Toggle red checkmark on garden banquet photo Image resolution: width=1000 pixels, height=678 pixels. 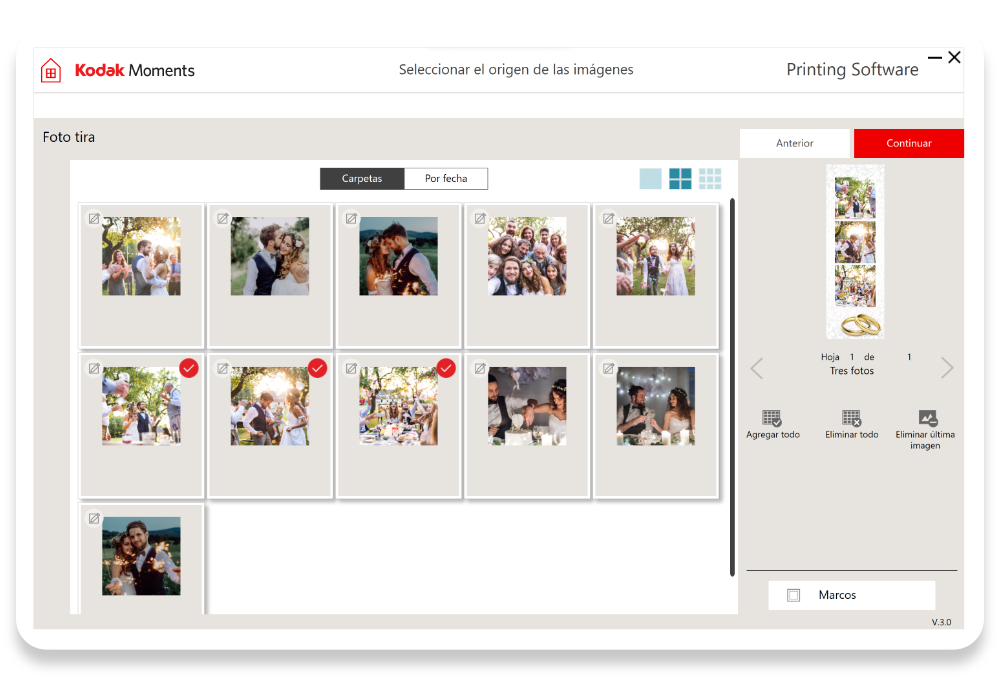pos(446,368)
